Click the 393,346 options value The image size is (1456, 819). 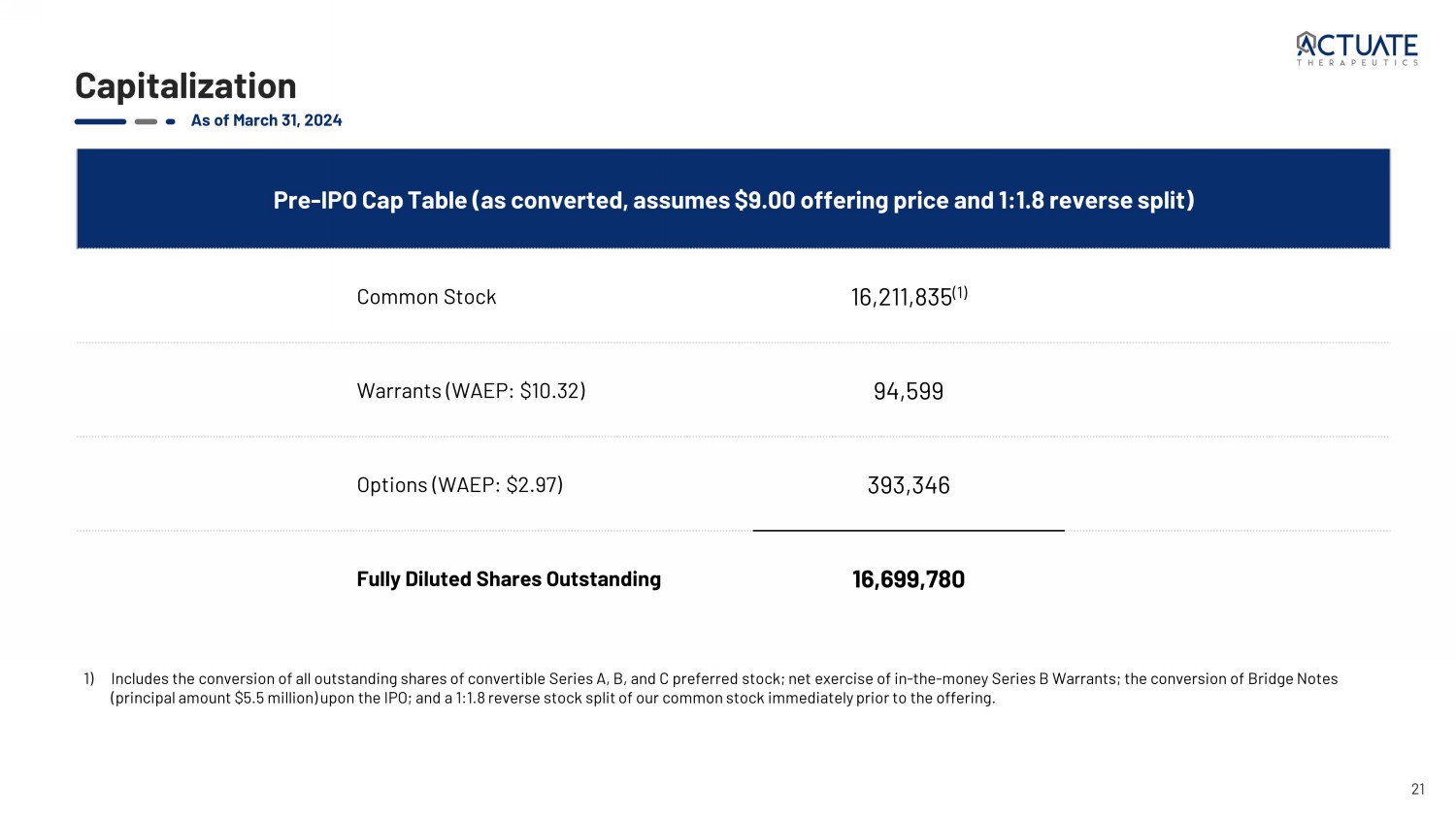[909, 485]
